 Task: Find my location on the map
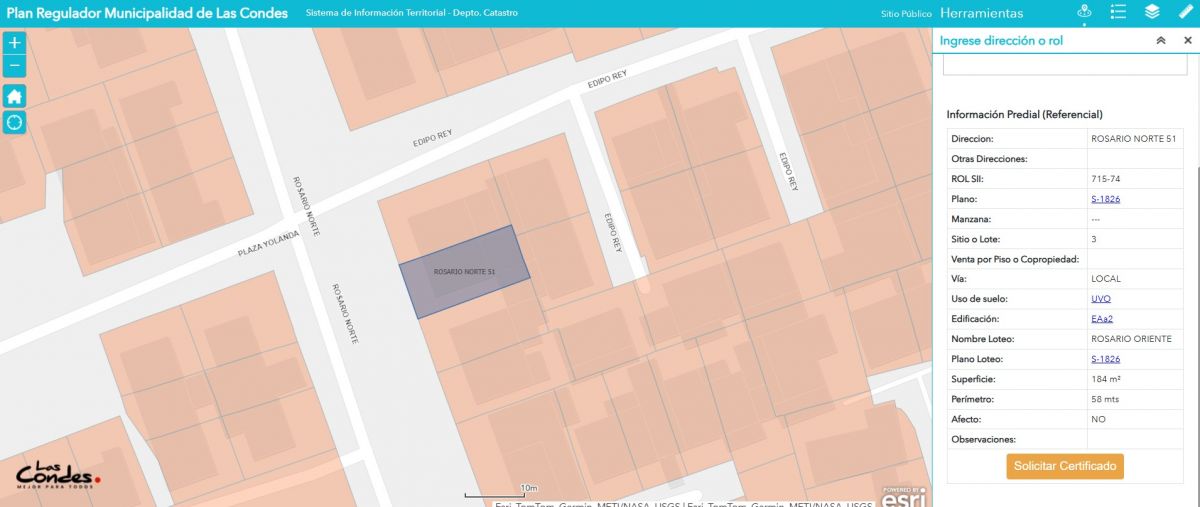click(15, 122)
